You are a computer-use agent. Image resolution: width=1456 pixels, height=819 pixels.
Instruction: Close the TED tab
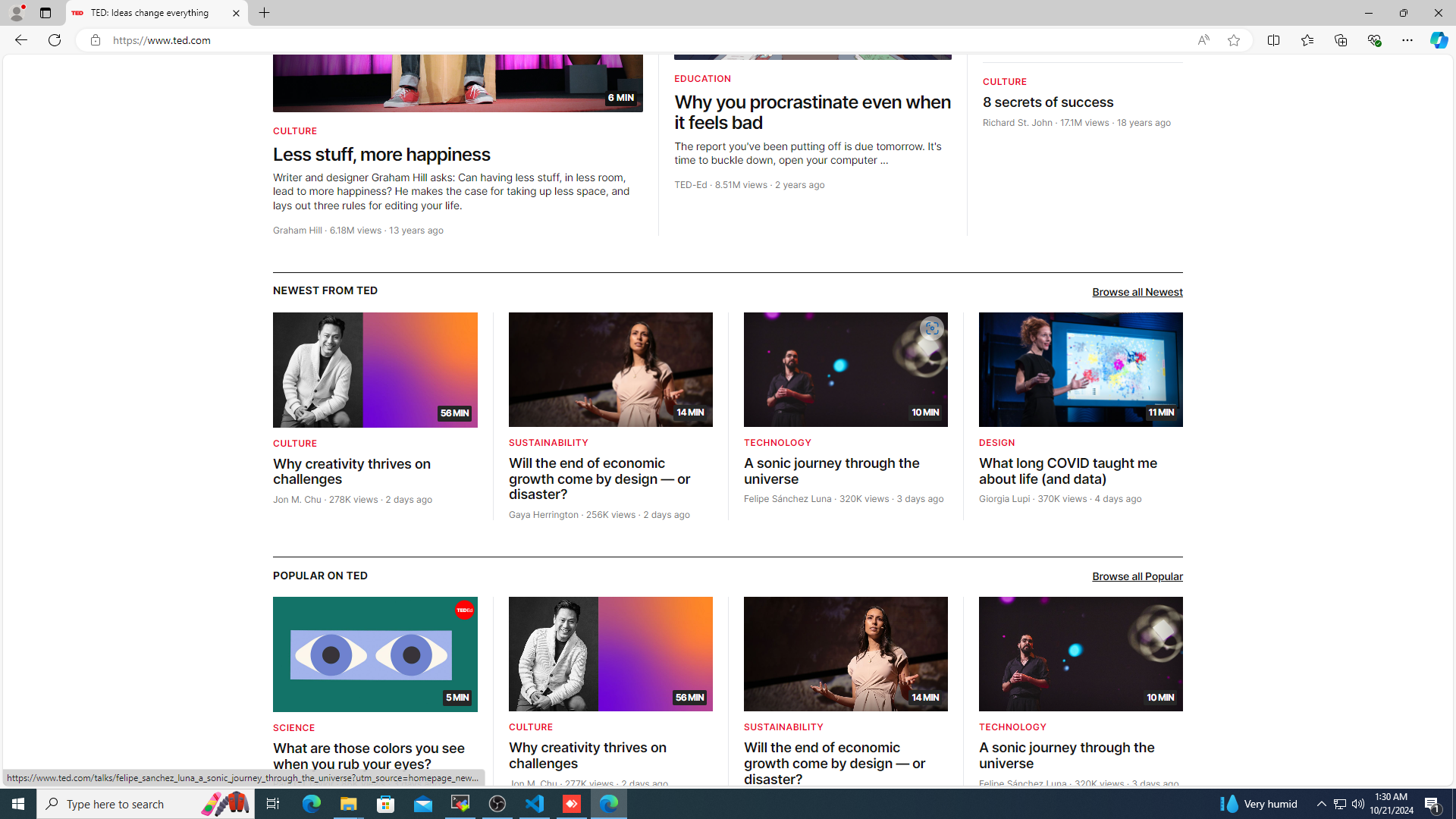tap(236, 13)
